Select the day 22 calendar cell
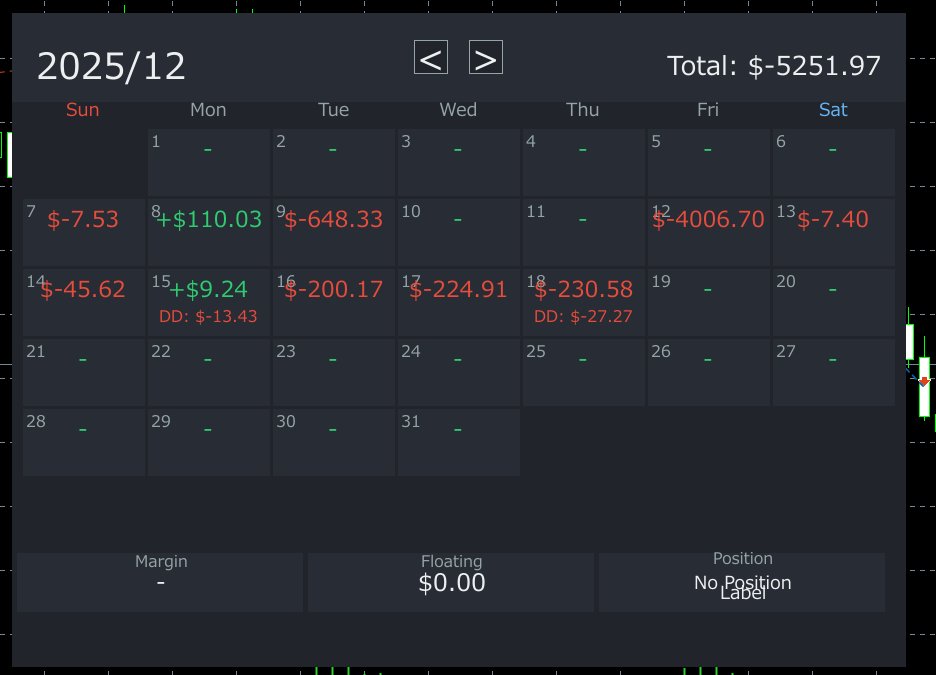Screen dimensions: 936x675 [x=209, y=372]
